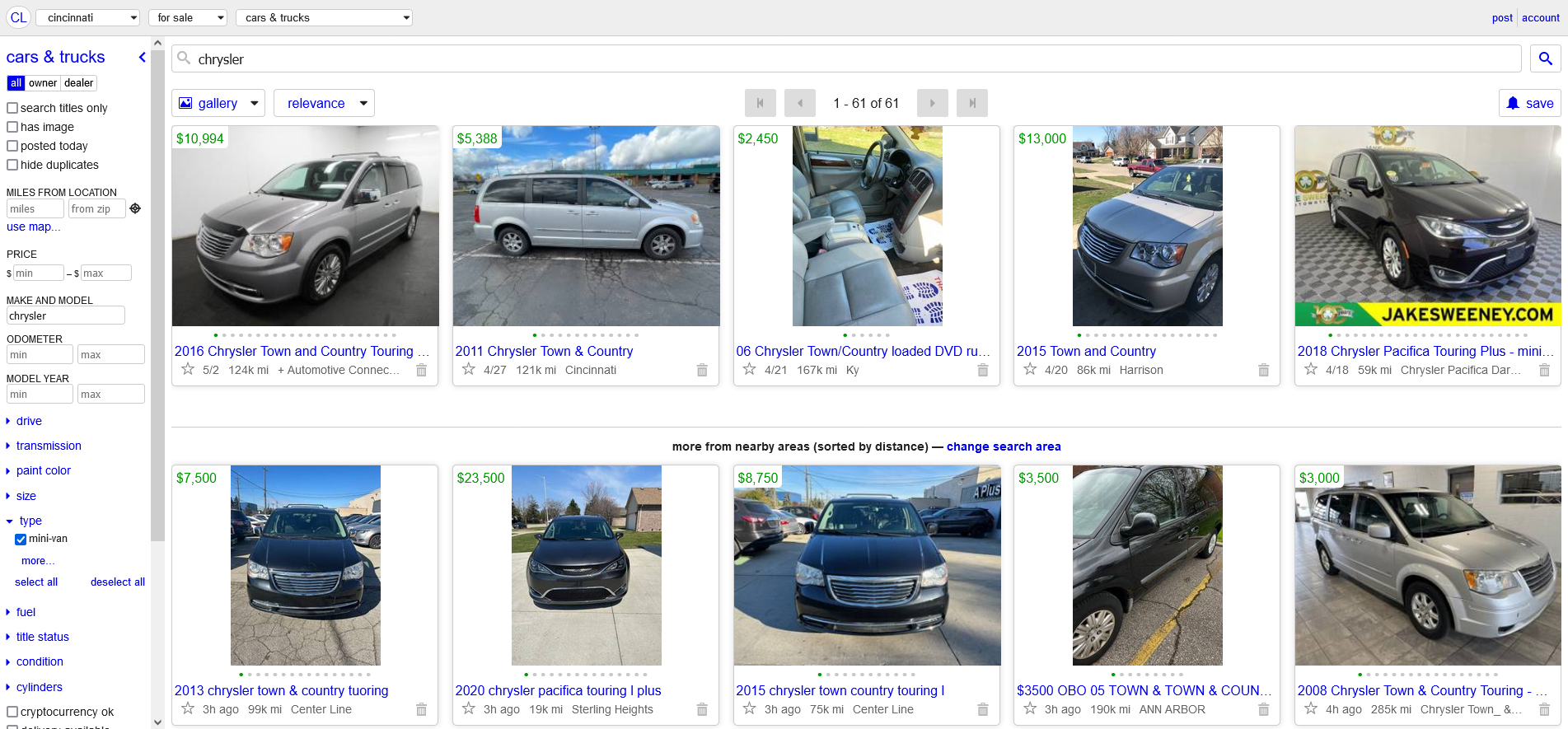The height and width of the screenshot is (729, 1568).
Task: Star the 2015 chrysler town country Center Line listing
Action: 749,708
